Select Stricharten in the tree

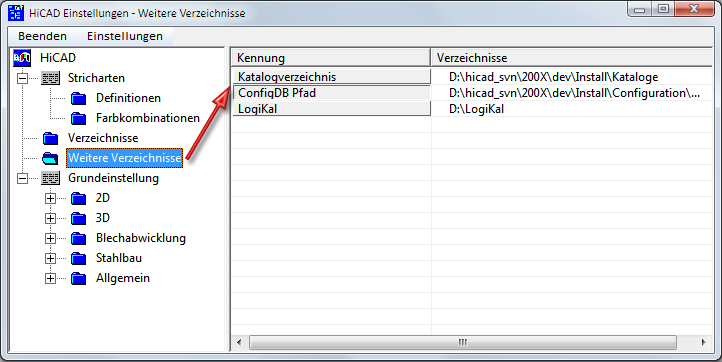[96, 78]
